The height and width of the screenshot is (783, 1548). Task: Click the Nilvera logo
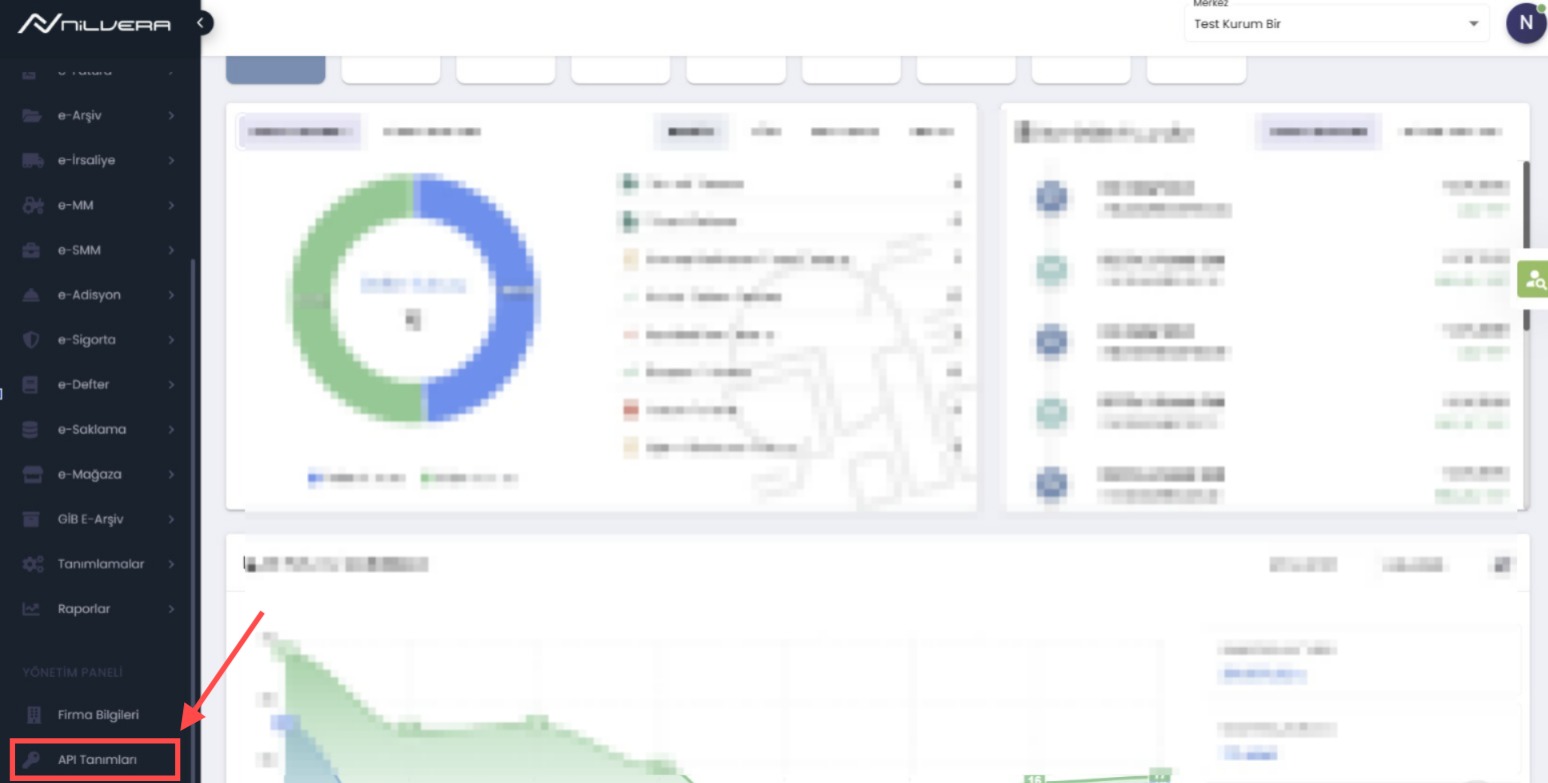[94, 24]
